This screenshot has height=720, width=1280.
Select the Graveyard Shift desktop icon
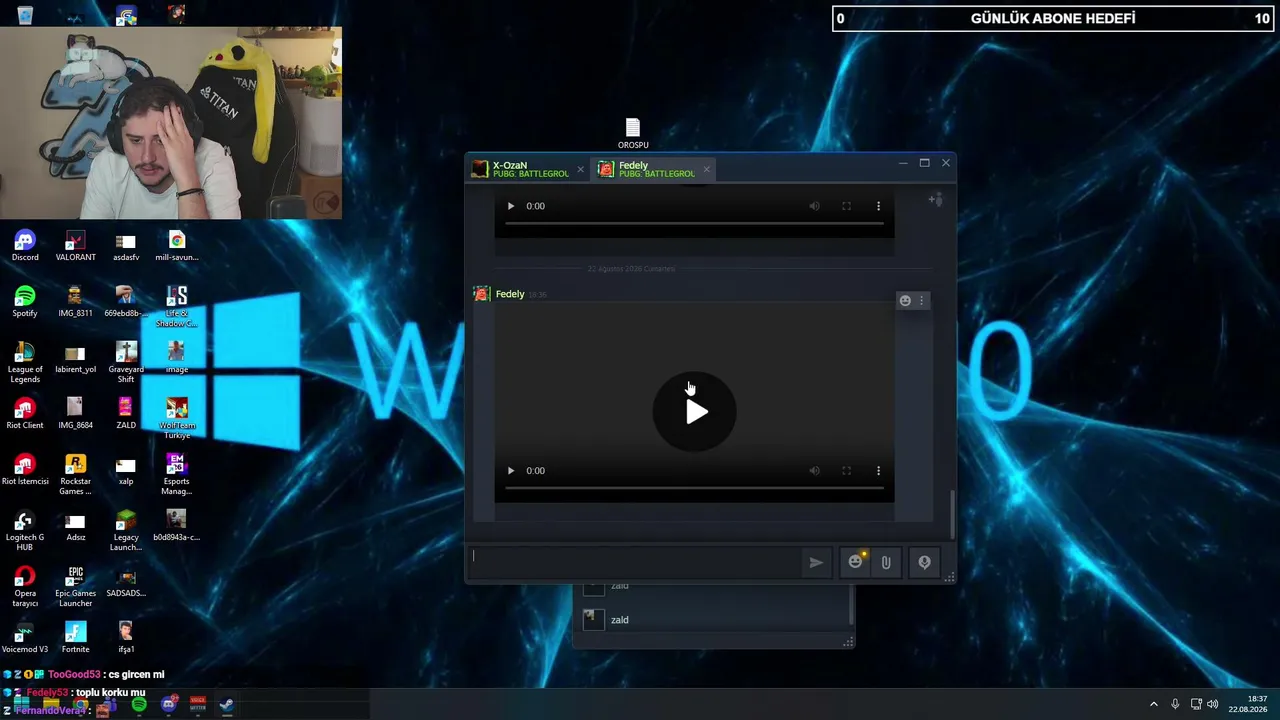[x=126, y=362]
